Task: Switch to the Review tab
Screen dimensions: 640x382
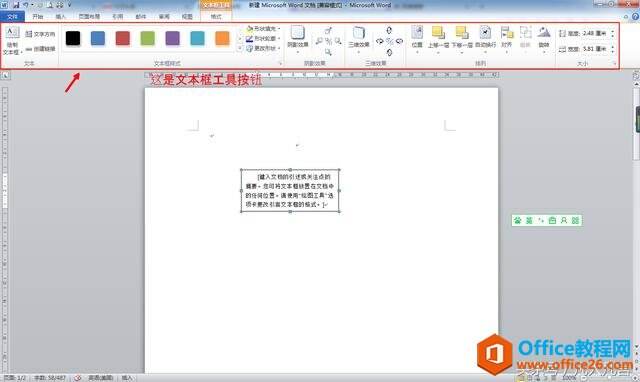Action: [x=164, y=17]
